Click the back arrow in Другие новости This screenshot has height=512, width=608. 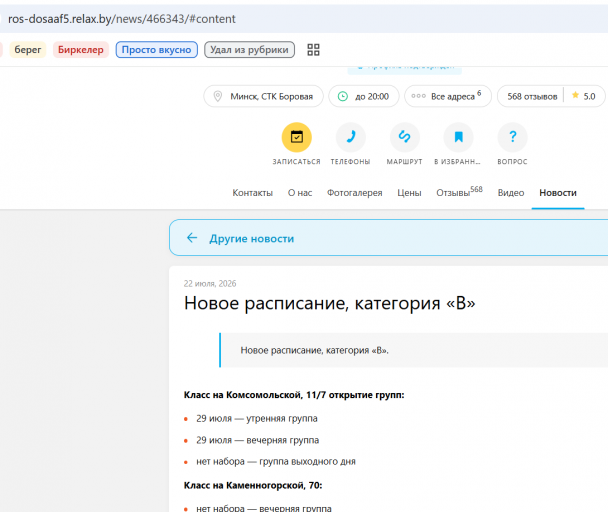pyautogui.click(x=192, y=238)
